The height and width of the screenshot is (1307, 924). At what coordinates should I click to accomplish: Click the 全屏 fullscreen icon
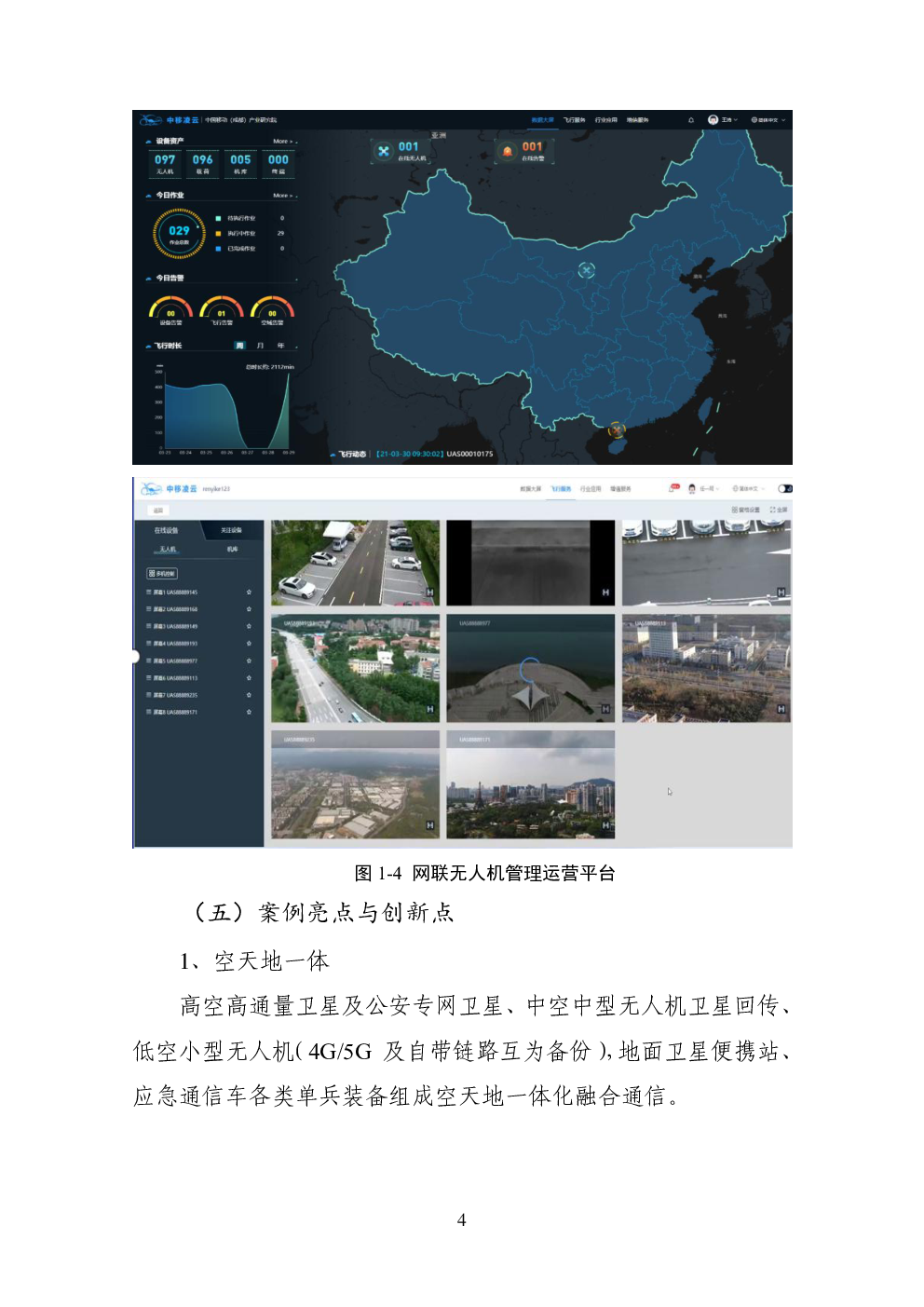tap(772, 510)
